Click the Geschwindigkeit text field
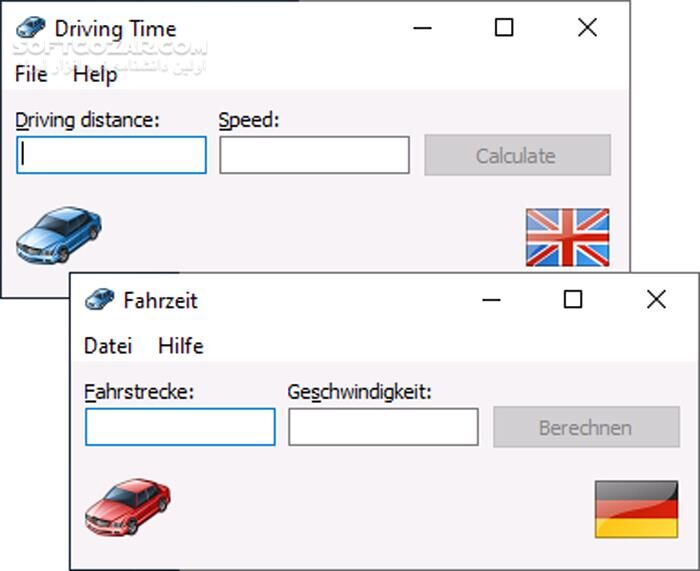 point(383,427)
